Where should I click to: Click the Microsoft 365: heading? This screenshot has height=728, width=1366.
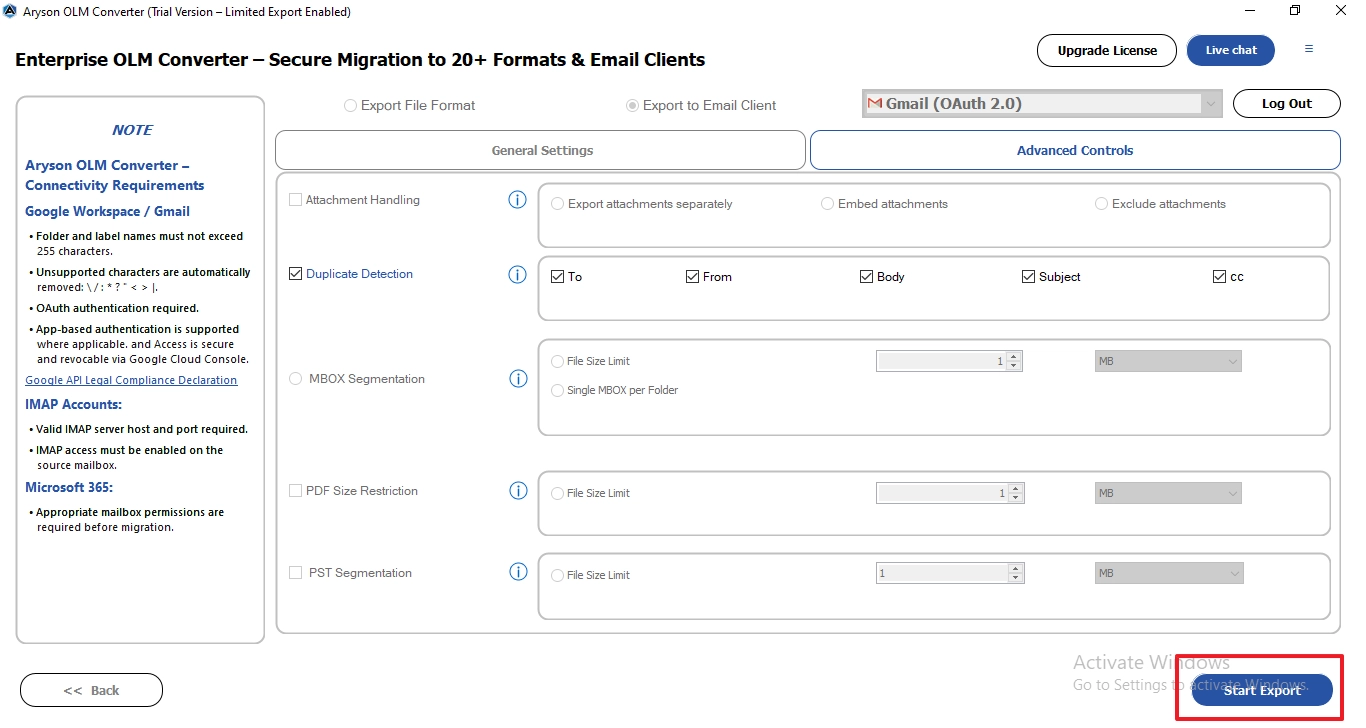click(69, 487)
